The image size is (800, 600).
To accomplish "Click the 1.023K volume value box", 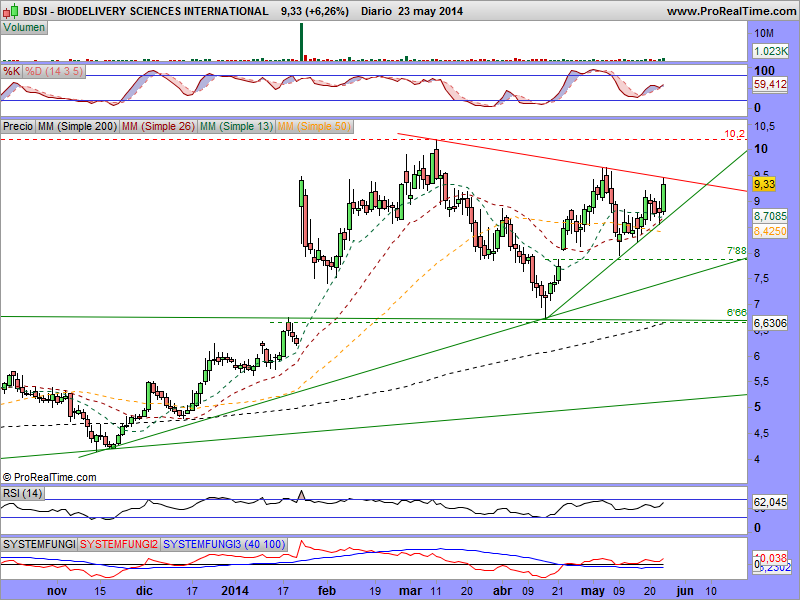I will click(x=770, y=51).
